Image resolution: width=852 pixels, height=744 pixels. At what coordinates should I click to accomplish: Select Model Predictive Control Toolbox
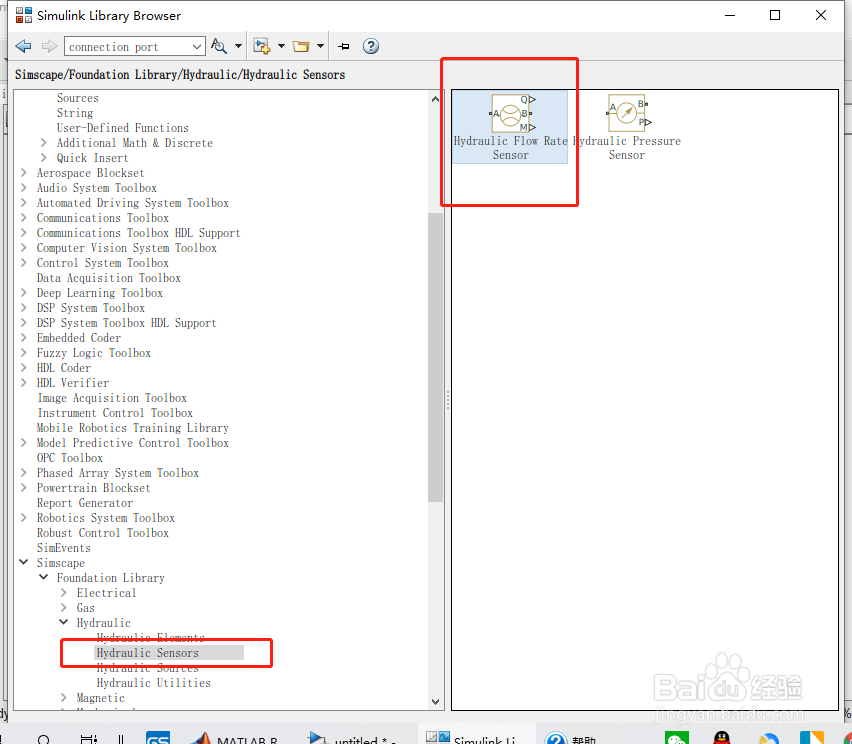pyautogui.click(x=133, y=443)
